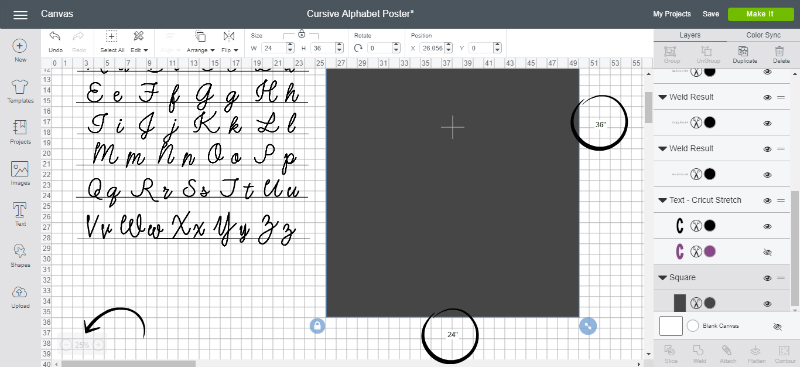The height and width of the screenshot is (367, 800).
Task: Hide the lower Weld Result group
Action: point(767,149)
